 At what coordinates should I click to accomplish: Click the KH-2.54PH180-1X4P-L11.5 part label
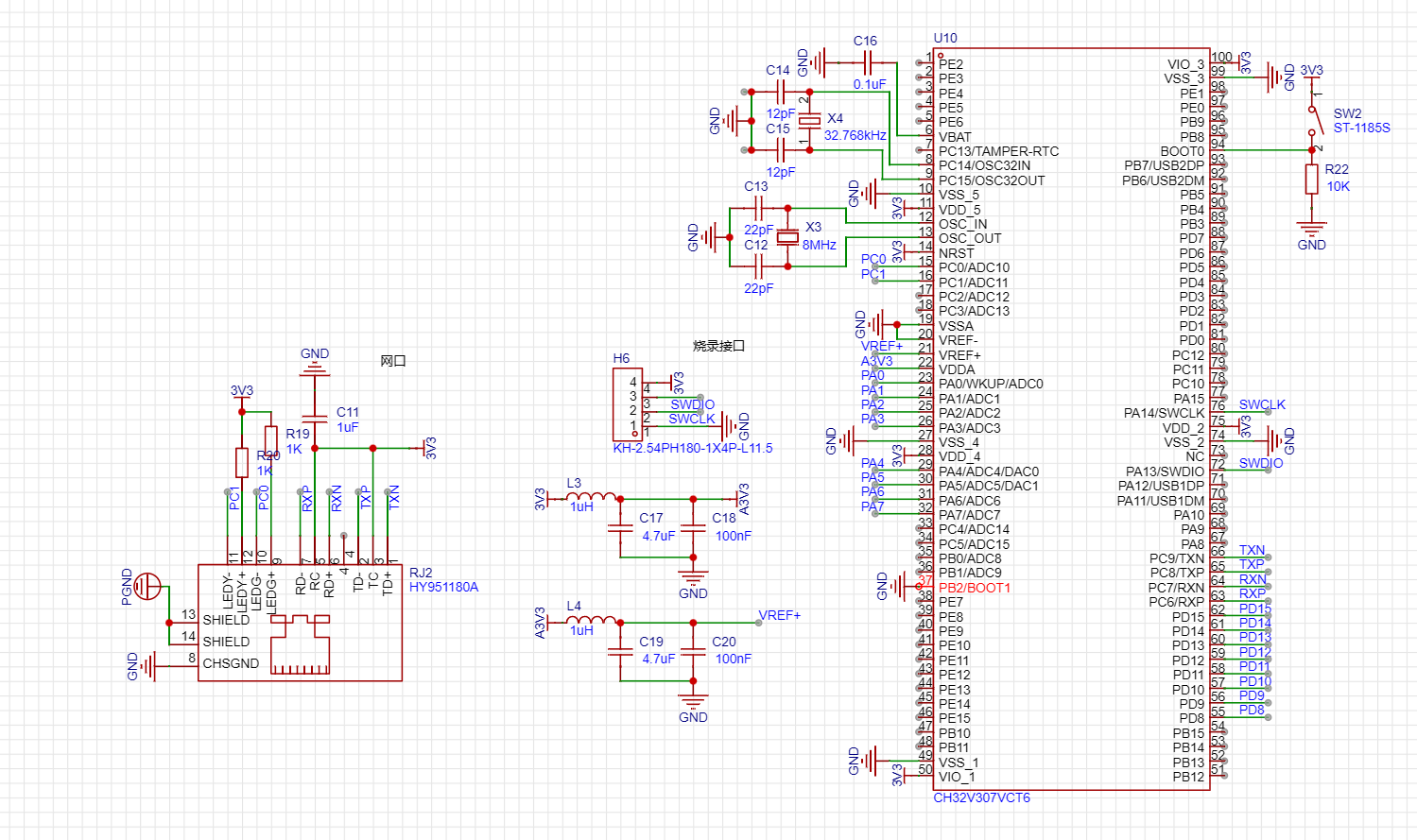pos(693,448)
